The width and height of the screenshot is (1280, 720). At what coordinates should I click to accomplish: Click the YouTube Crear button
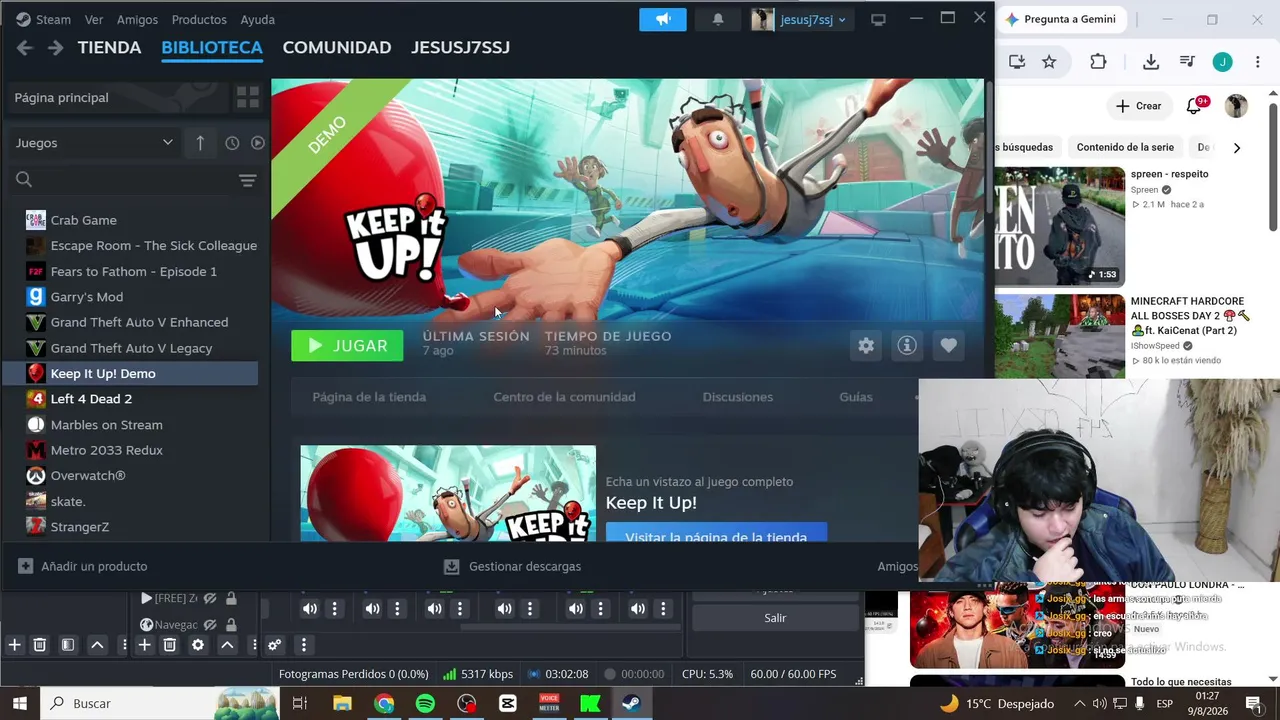pos(1139,106)
